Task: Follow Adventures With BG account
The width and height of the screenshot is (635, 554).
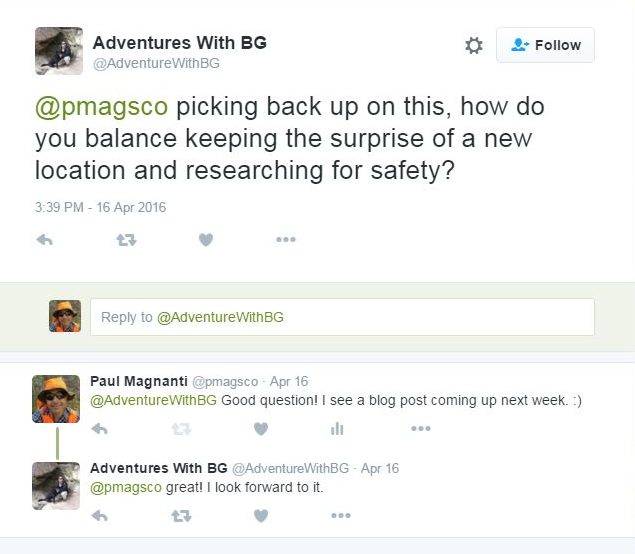Action: click(x=545, y=45)
